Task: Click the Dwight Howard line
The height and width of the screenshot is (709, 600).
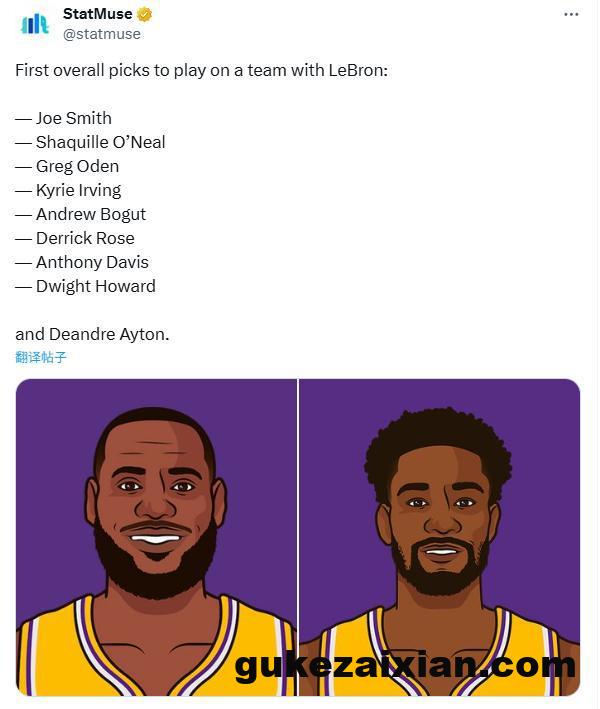Action: pos(85,286)
